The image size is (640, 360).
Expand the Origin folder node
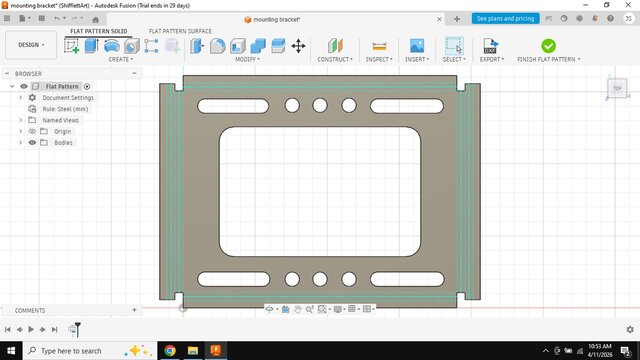pos(20,131)
